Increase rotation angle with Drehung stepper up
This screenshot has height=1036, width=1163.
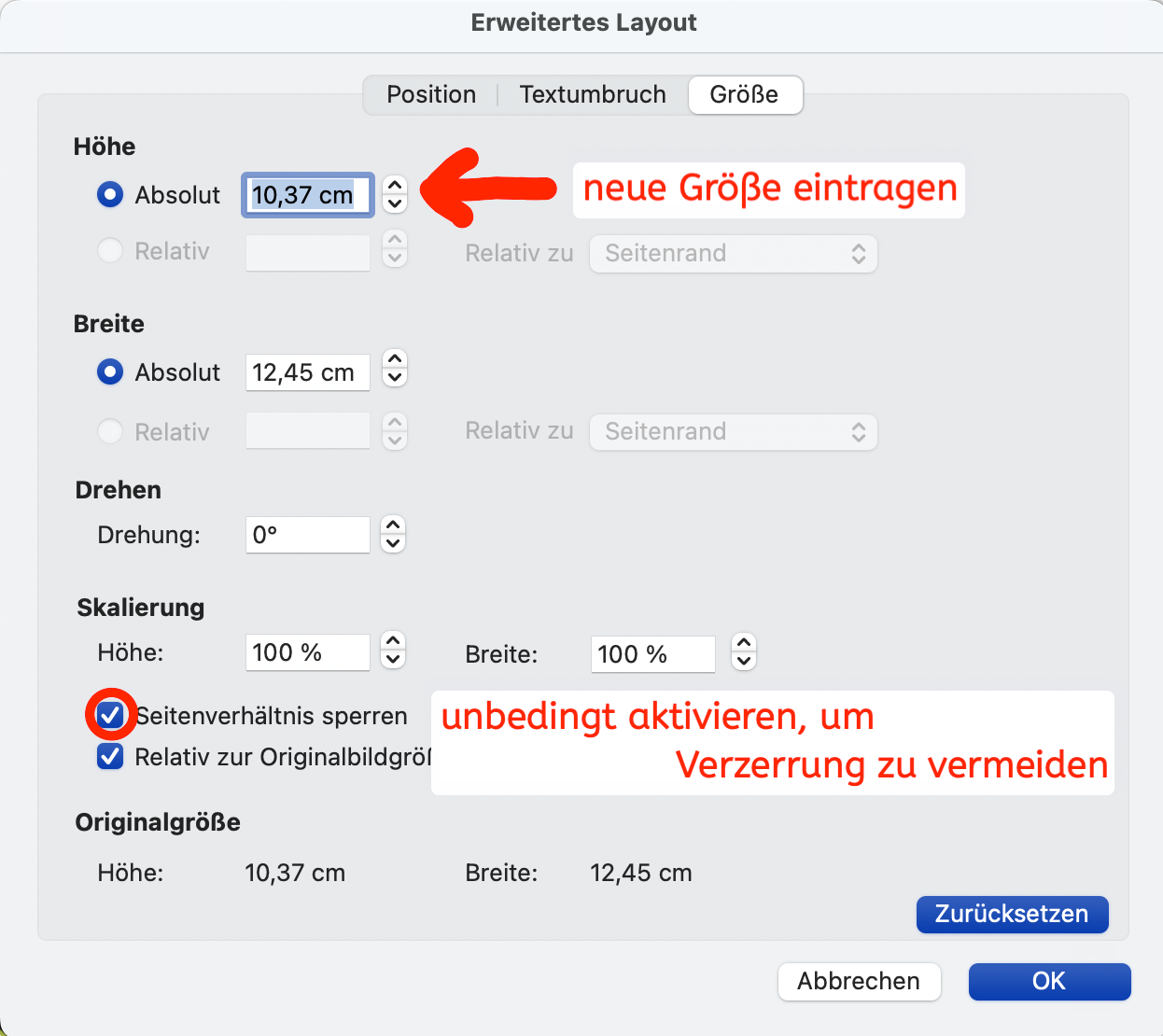[393, 525]
